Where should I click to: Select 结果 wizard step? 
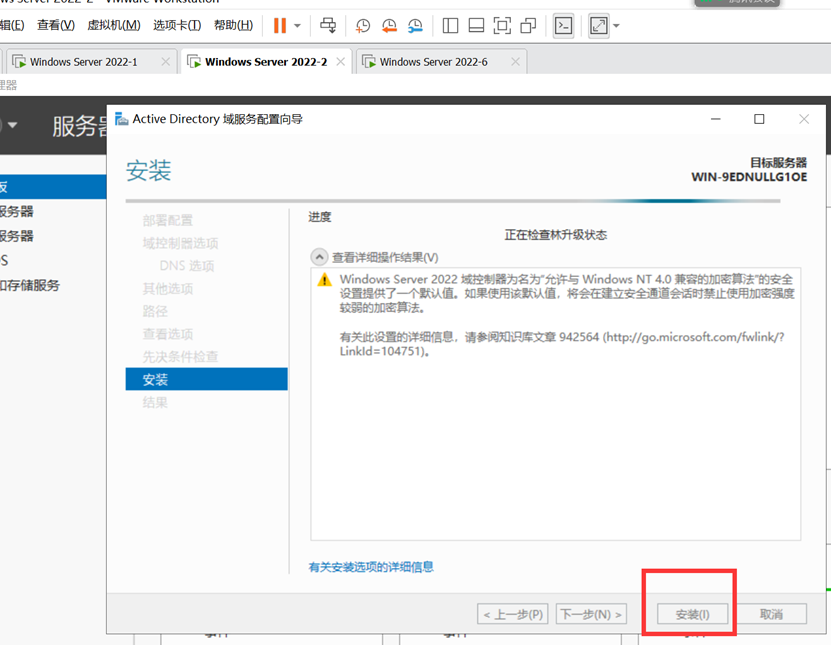pos(155,402)
